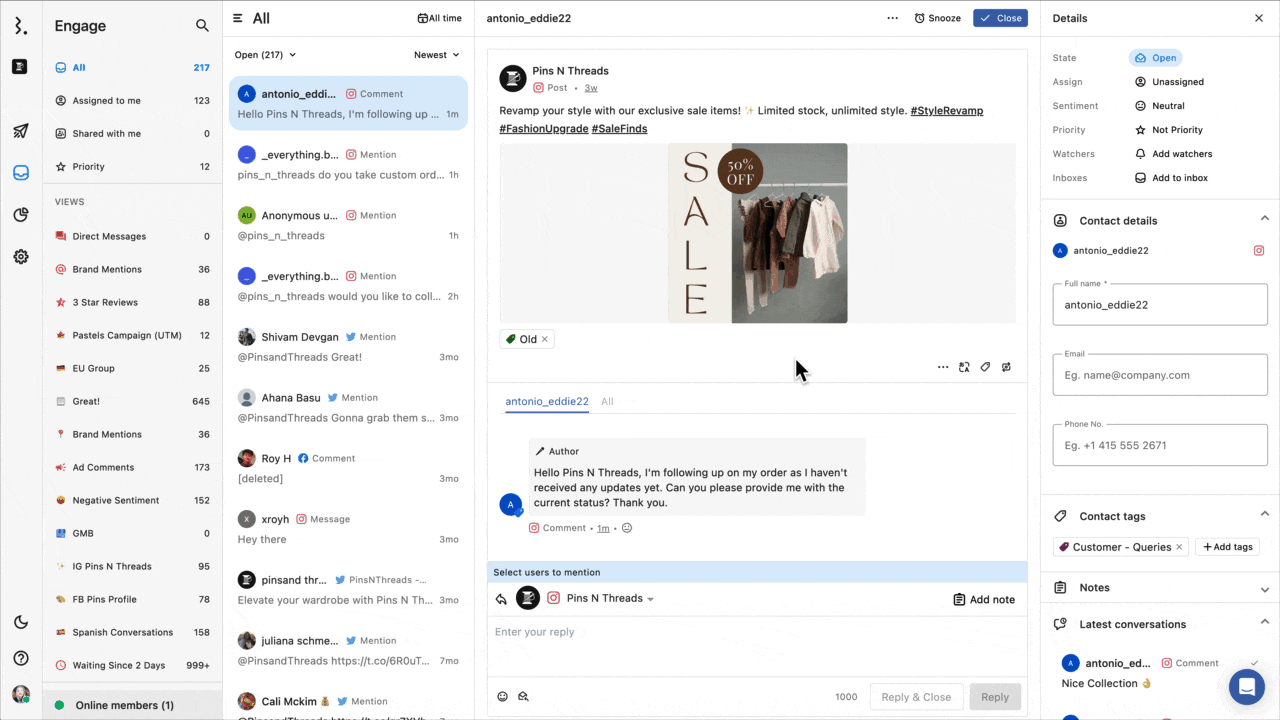Open Settings gear in left rail
This screenshot has height=720, width=1280.
[x=20, y=257]
